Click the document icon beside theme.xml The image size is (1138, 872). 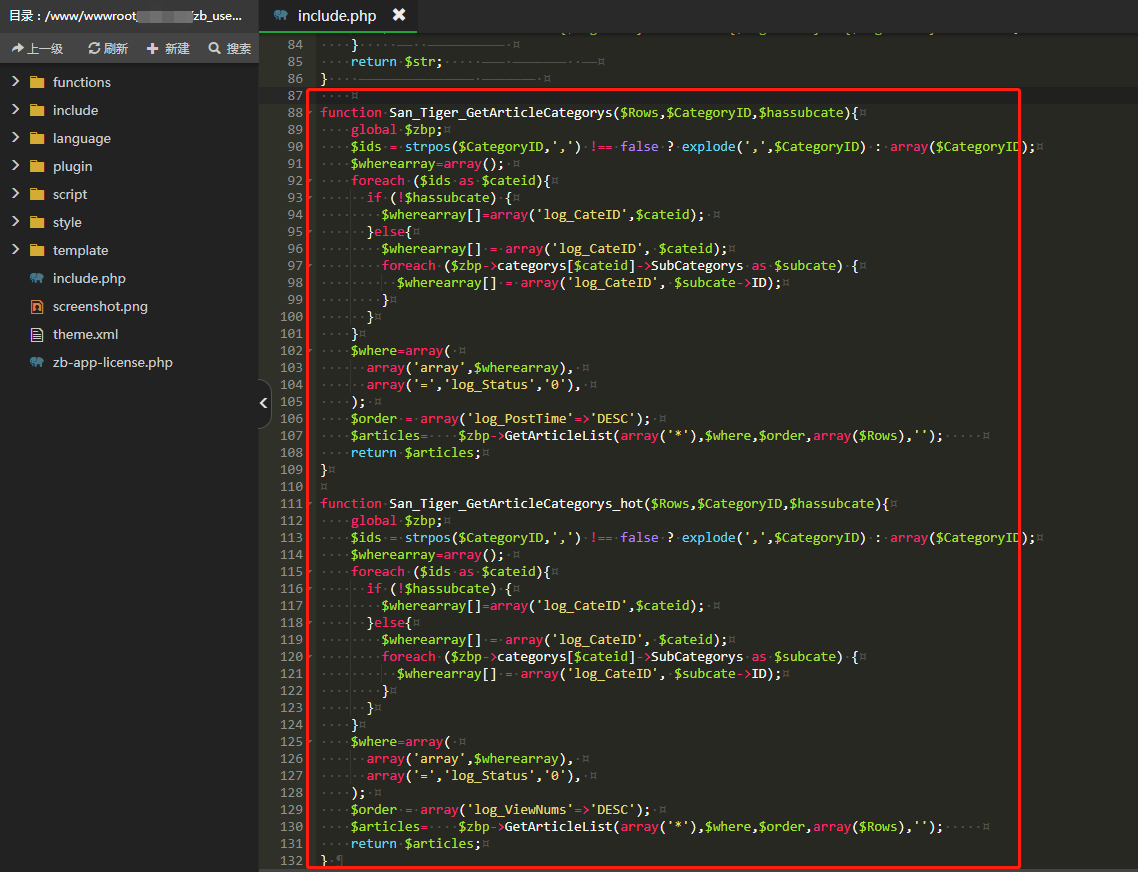(x=37, y=335)
